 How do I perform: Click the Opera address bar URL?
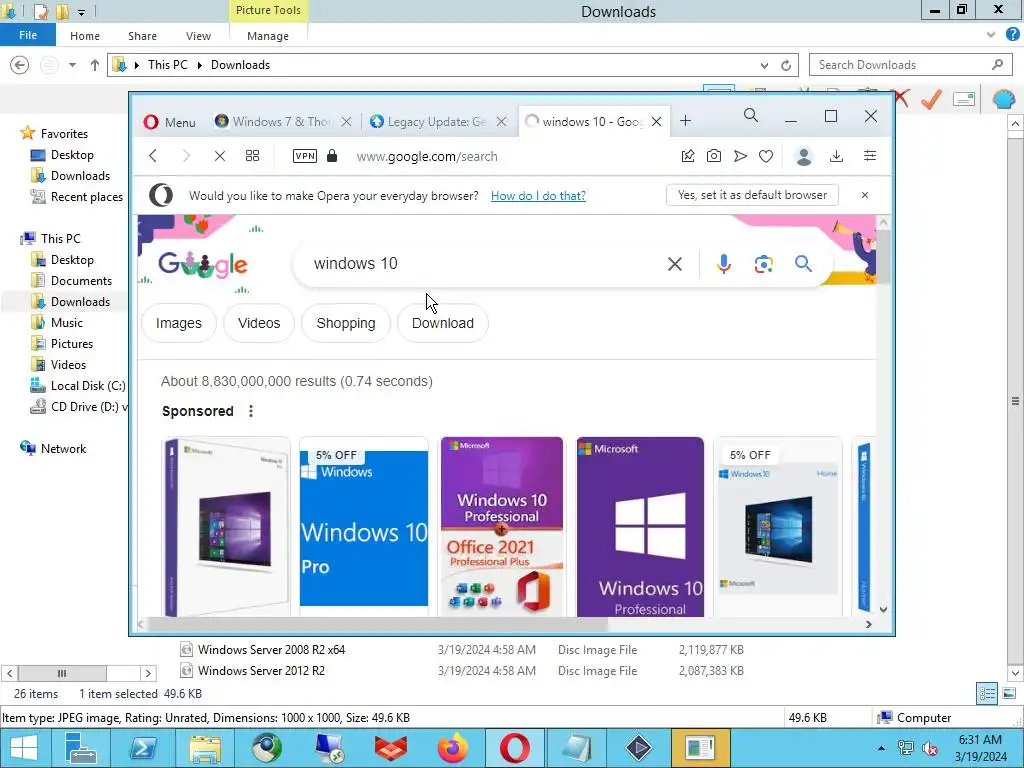pos(427,157)
